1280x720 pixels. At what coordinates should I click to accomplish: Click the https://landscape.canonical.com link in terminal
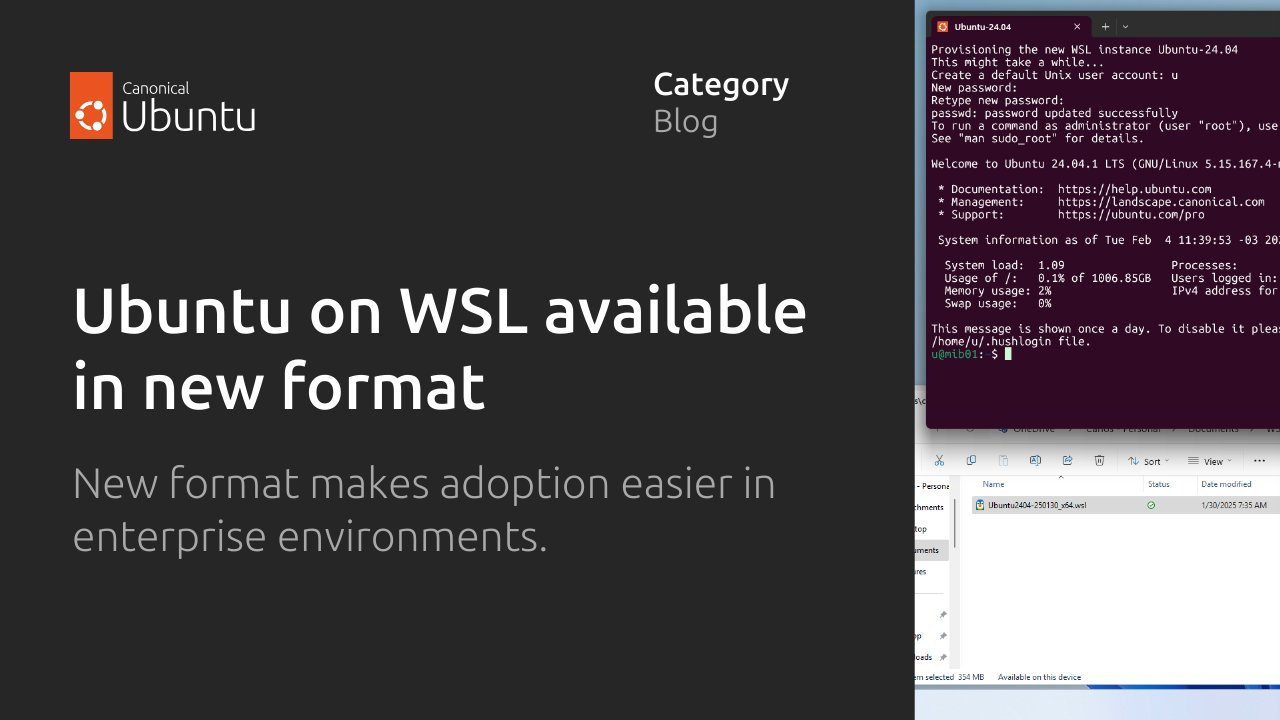coord(1161,202)
